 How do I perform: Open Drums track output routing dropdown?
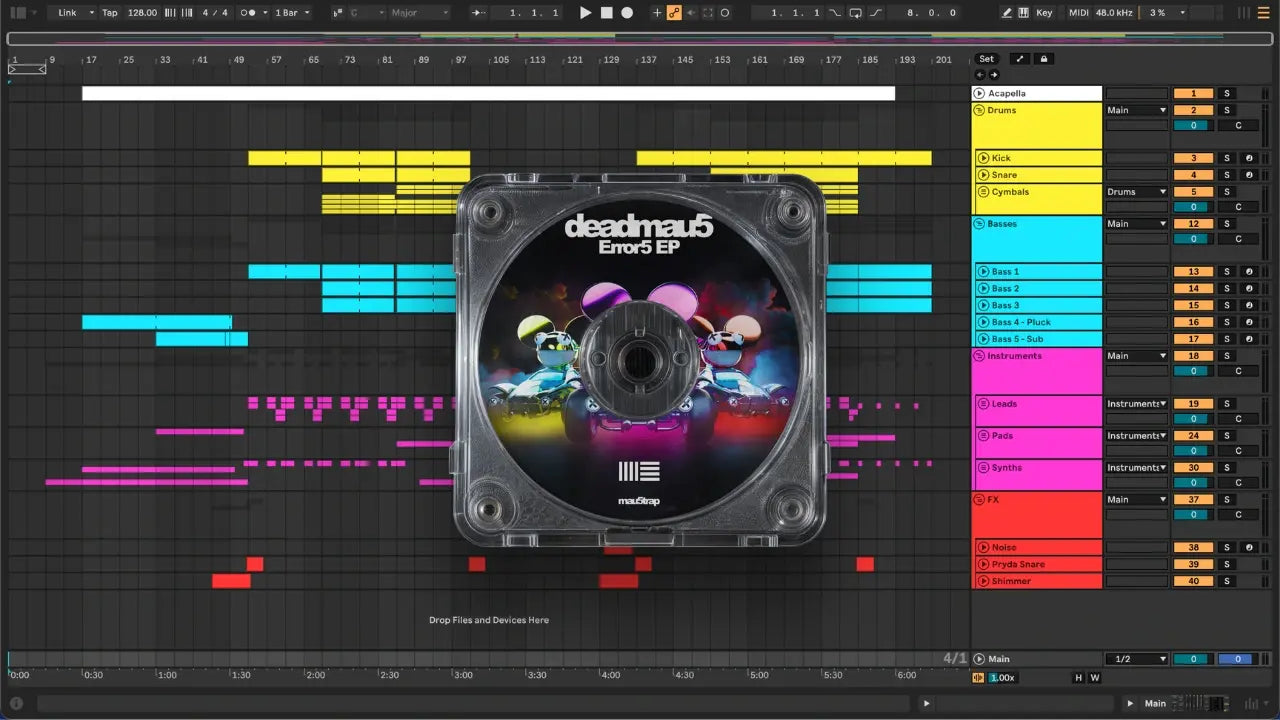click(x=1136, y=110)
